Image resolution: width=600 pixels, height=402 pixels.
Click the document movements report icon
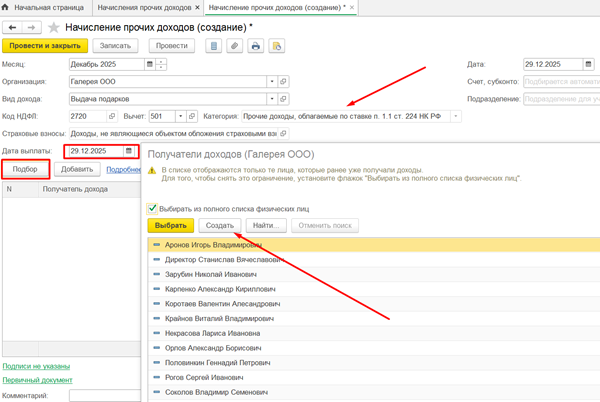point(214,46)
